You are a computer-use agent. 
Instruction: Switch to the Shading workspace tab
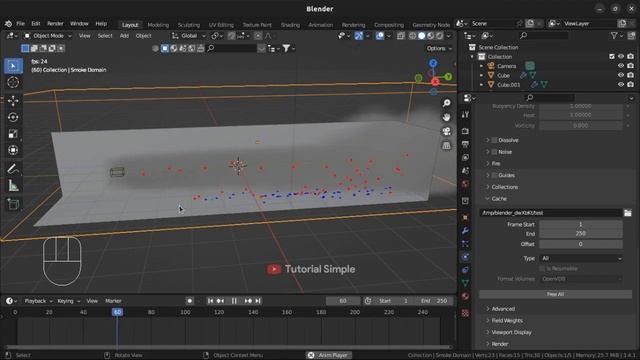click(290, 25)
